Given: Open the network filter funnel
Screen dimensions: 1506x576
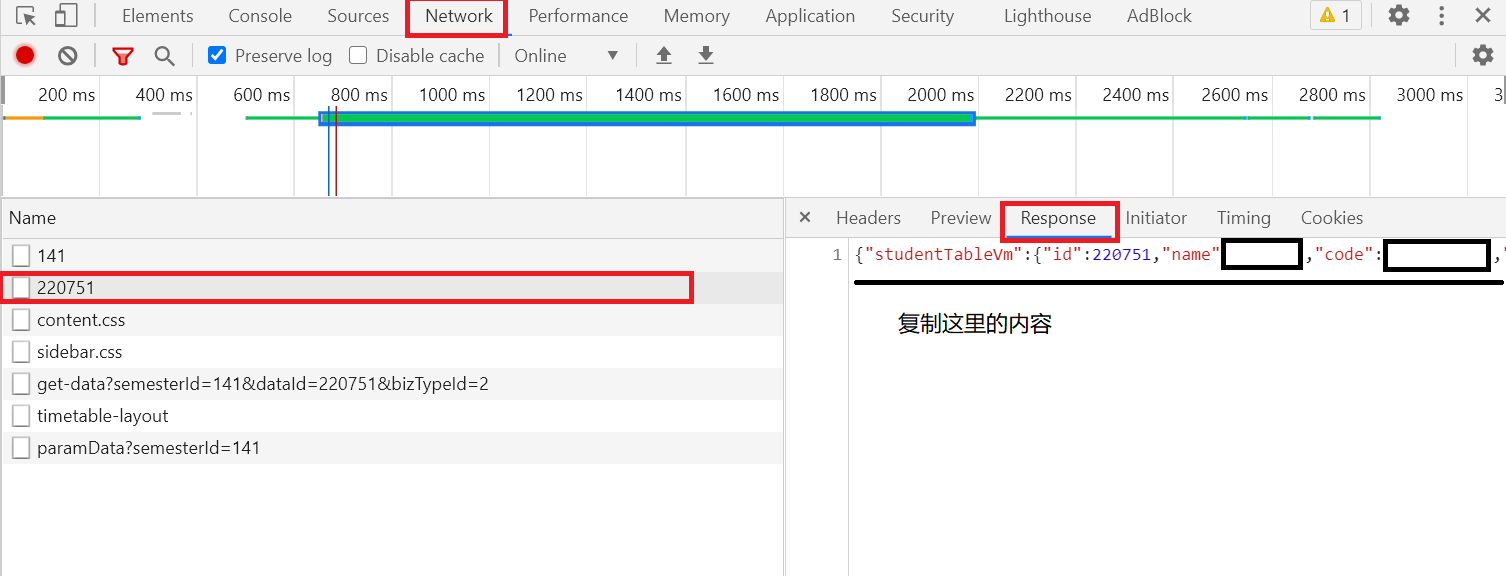Looking at the screenshot, I should (122, 55).
